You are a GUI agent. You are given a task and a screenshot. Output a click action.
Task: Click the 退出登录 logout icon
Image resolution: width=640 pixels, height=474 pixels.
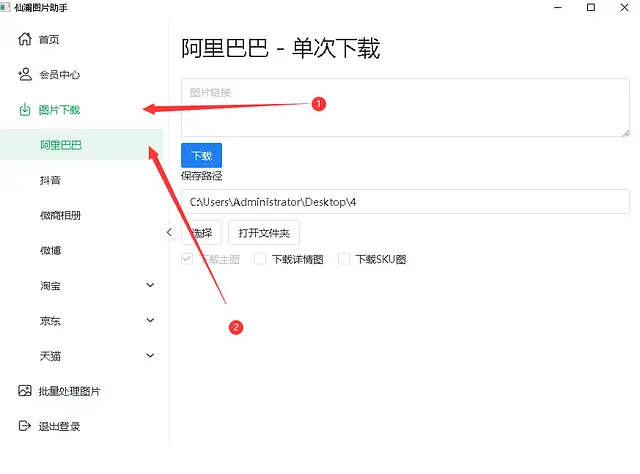[24, 426]
